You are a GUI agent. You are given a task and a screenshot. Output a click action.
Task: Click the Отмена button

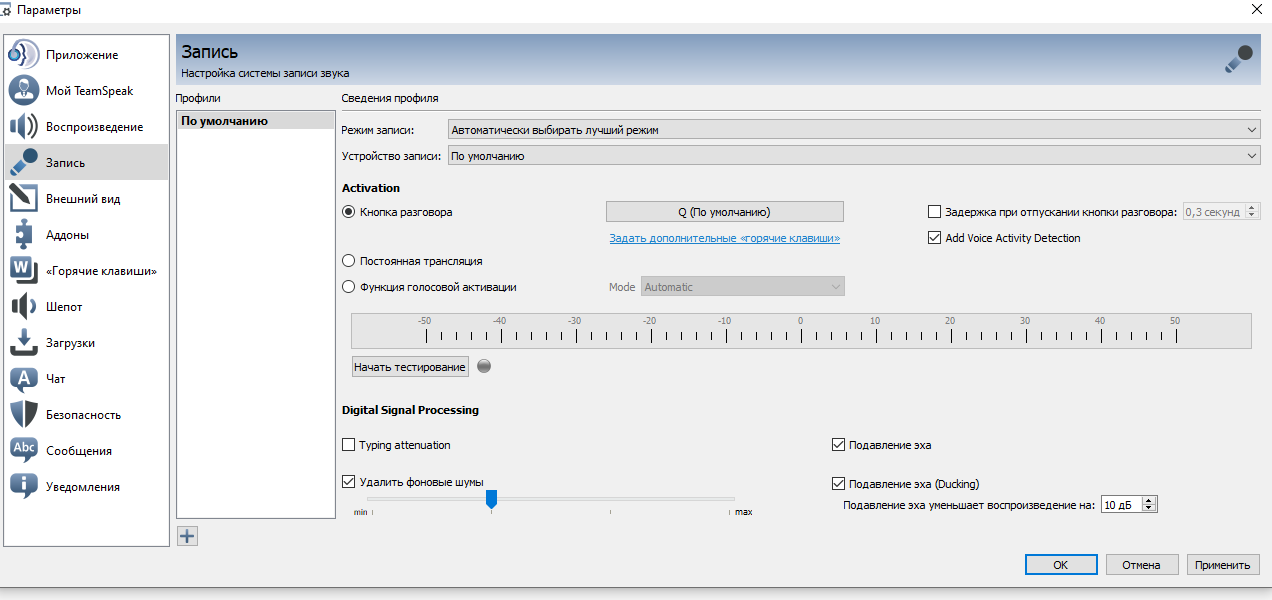(x=1141, y=565)
